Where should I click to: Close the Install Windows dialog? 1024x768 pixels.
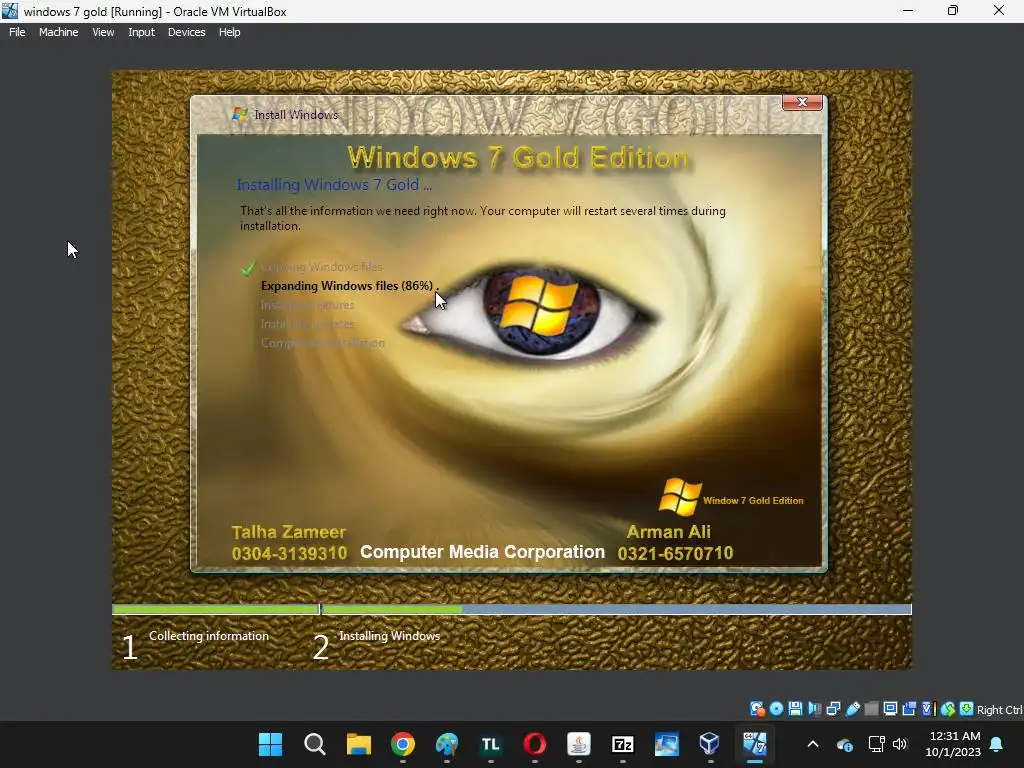tap(802, 103)
